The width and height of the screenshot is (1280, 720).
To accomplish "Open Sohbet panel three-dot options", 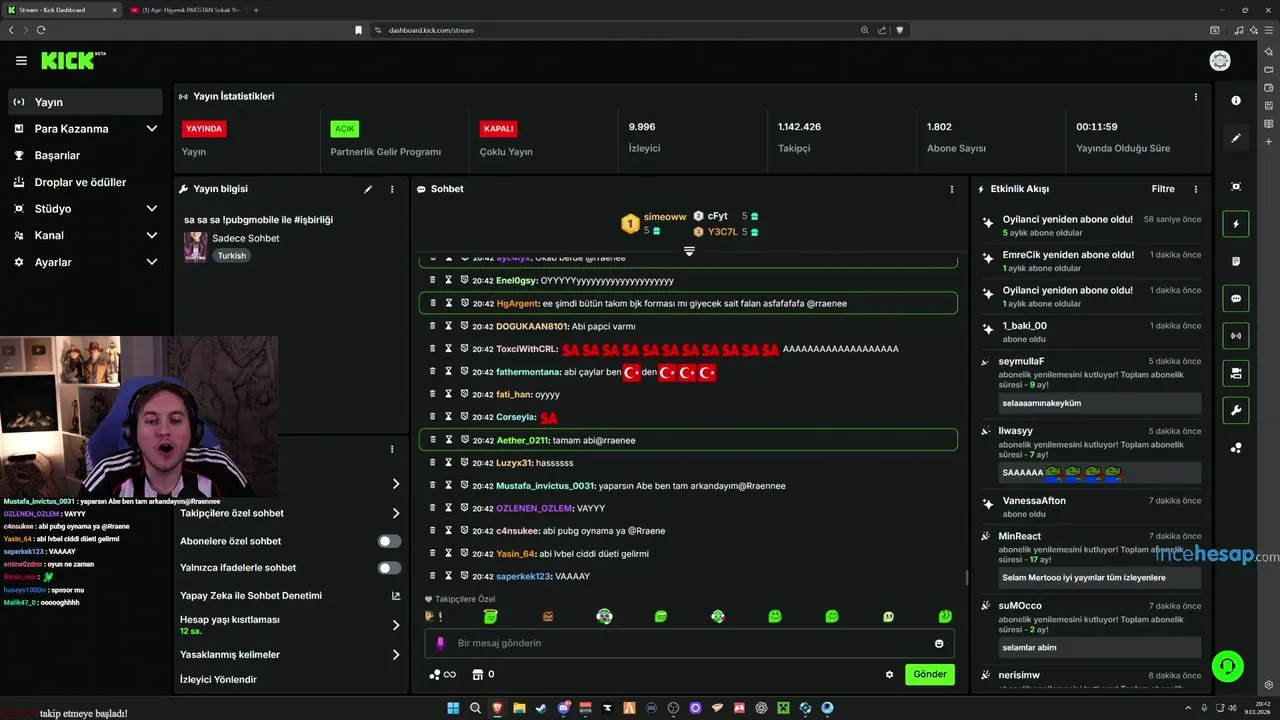I will [951, 189].
